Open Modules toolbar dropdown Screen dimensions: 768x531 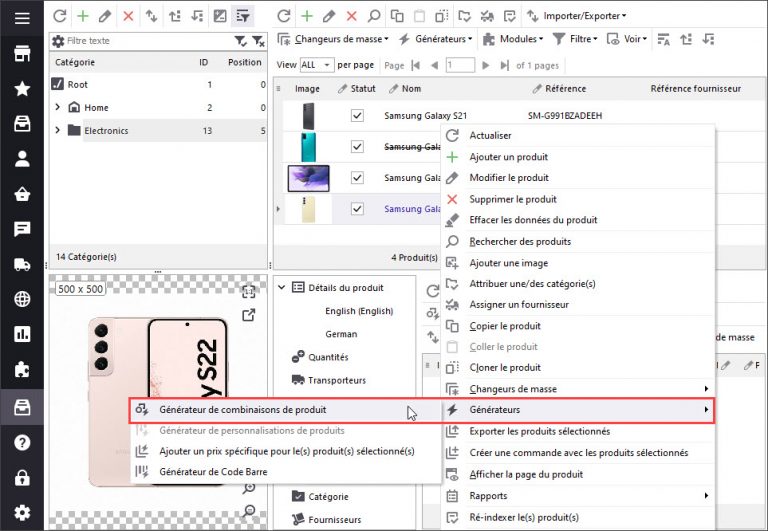click(513, 39)
